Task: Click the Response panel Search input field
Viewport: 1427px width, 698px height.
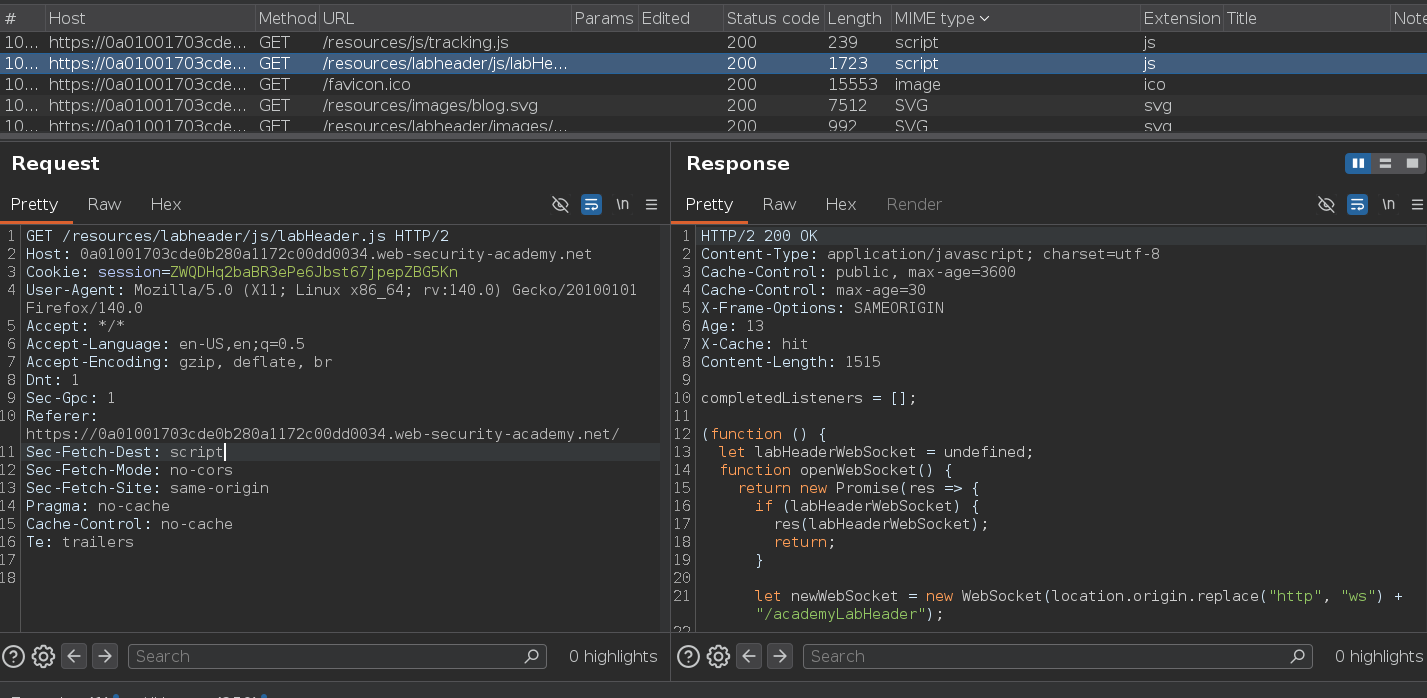Action: pyautogui.click(x=1058, y=656)
